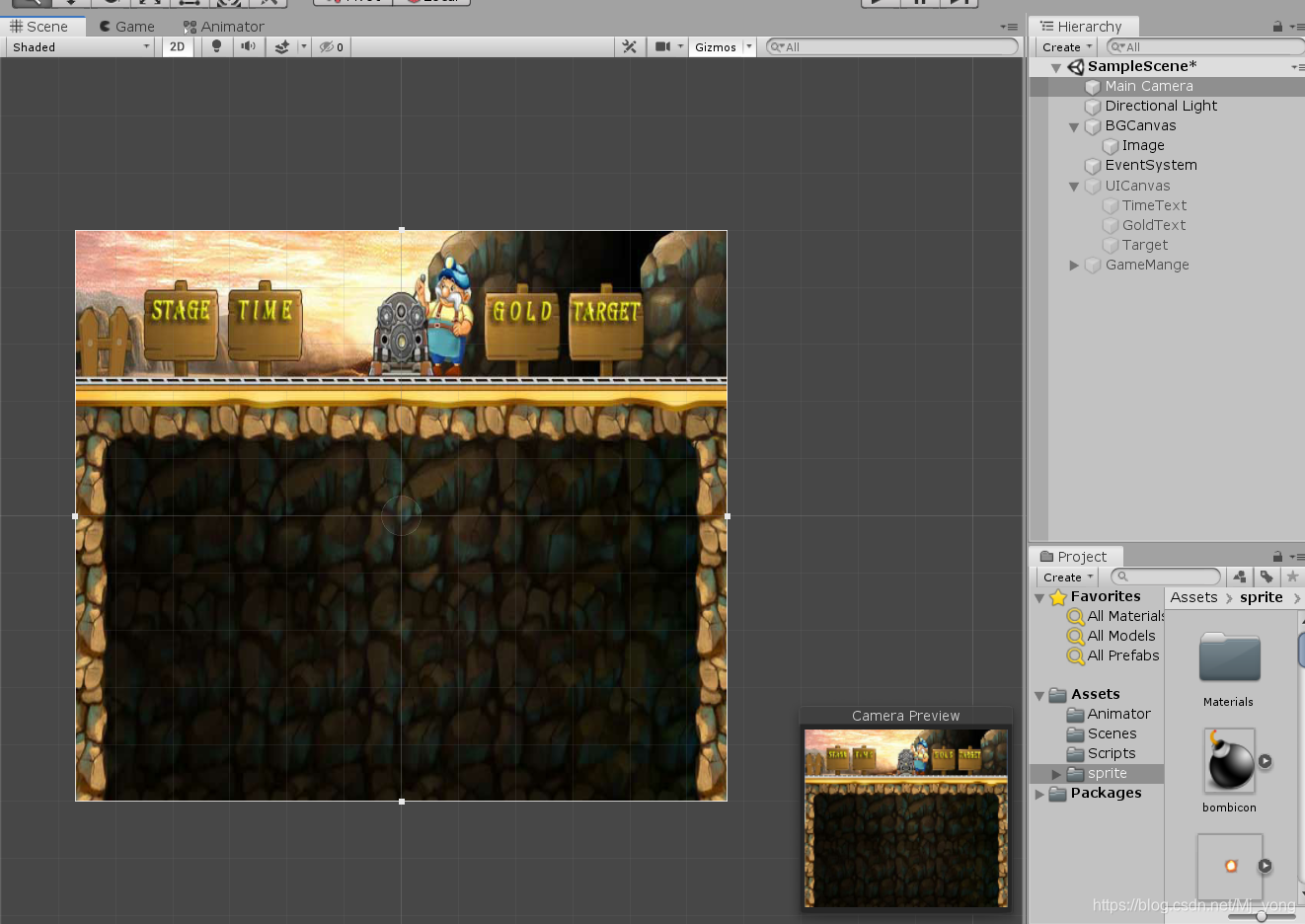
Task: Focus the Project search field
Action: tap(1166, 577)
